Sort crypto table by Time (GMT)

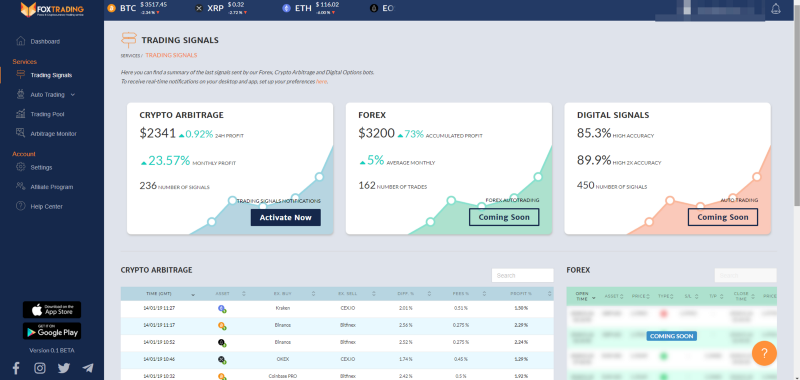158,294
